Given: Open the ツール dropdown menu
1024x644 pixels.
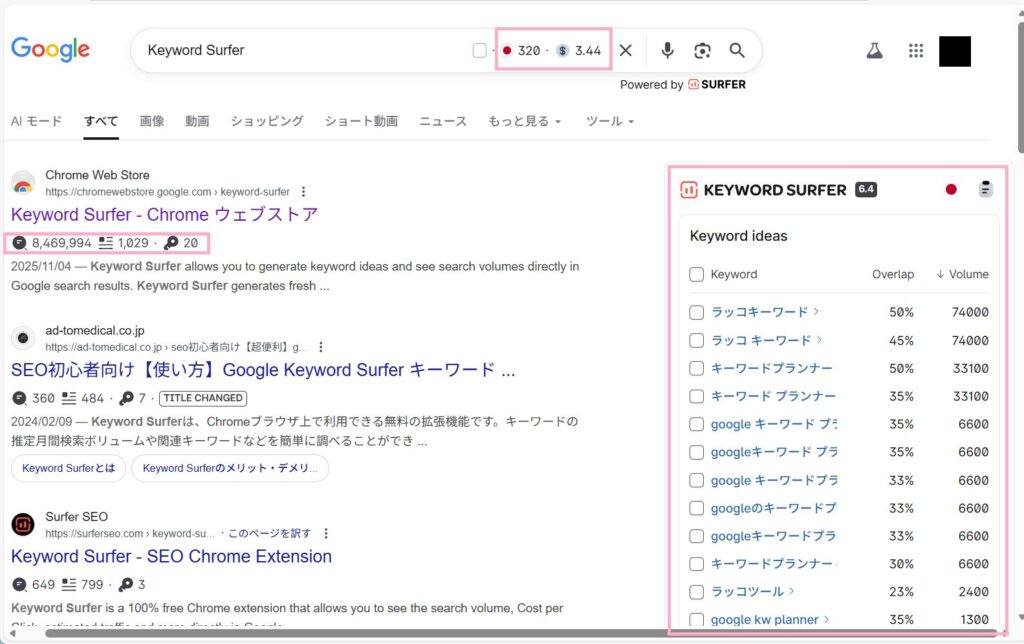Looking at the screenshot, I should pos(609,121).
